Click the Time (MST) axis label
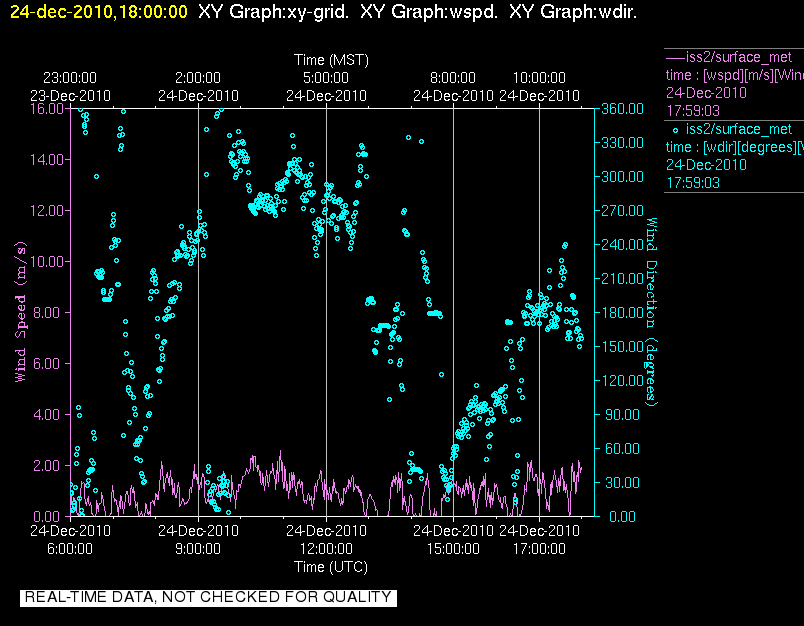 [331, 60]
